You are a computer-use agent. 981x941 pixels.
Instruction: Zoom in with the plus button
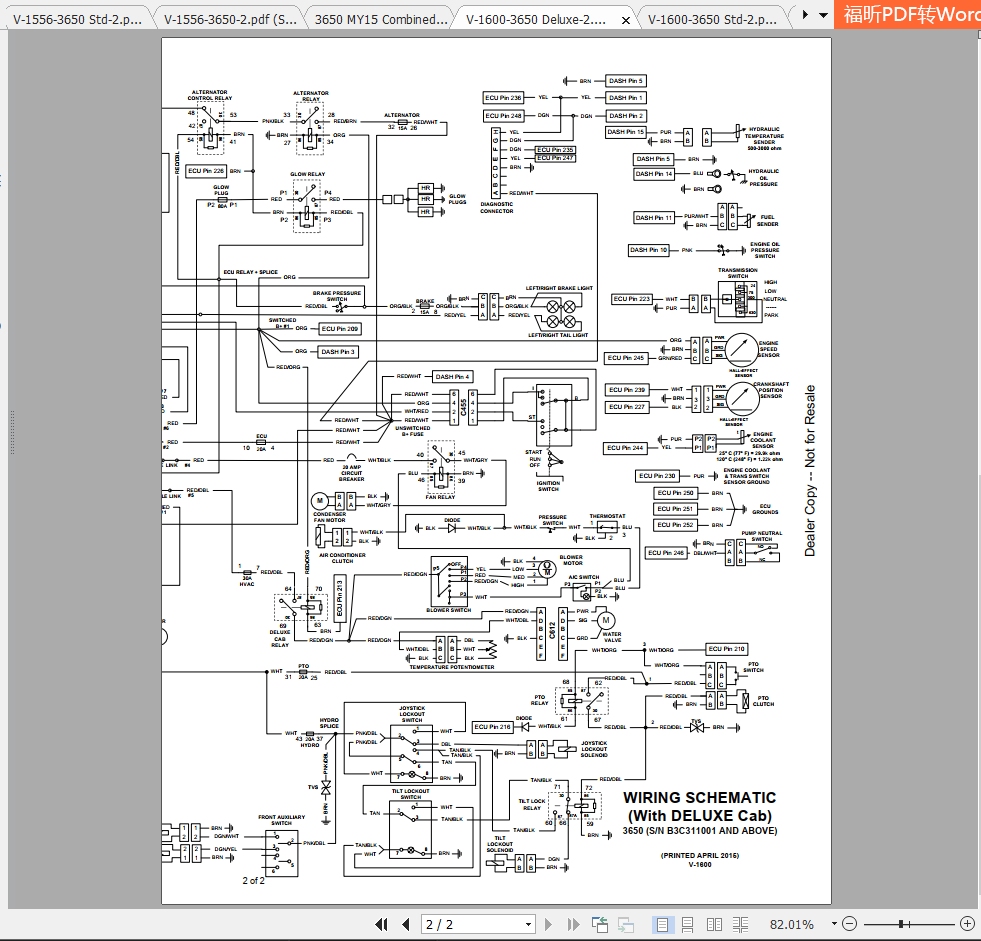[965, 923]
